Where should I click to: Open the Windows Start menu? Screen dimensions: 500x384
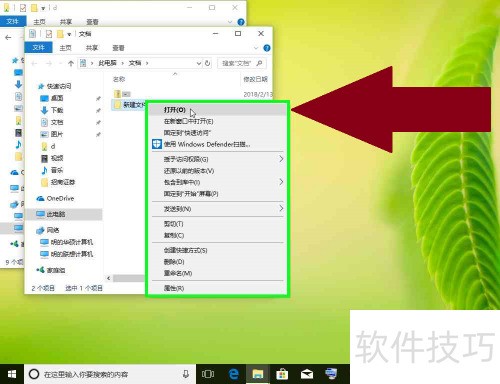click(x=12, y=374)
